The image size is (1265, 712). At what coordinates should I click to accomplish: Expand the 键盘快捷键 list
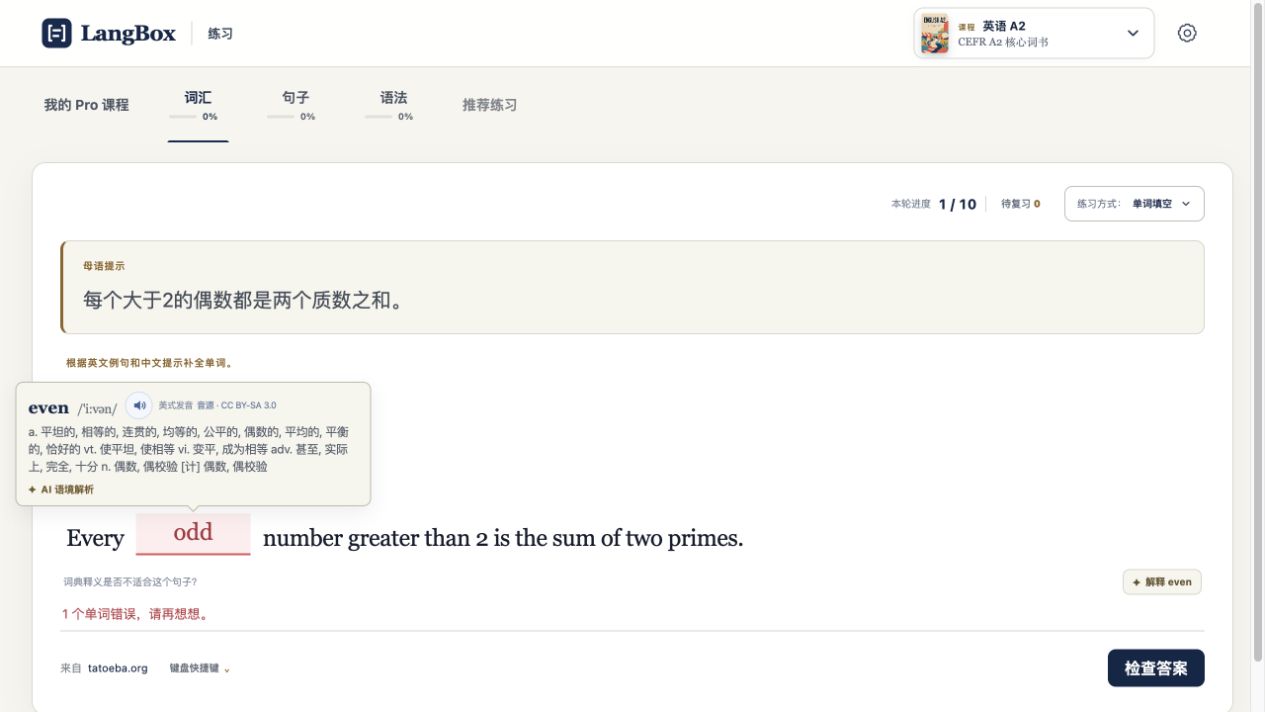199,668
